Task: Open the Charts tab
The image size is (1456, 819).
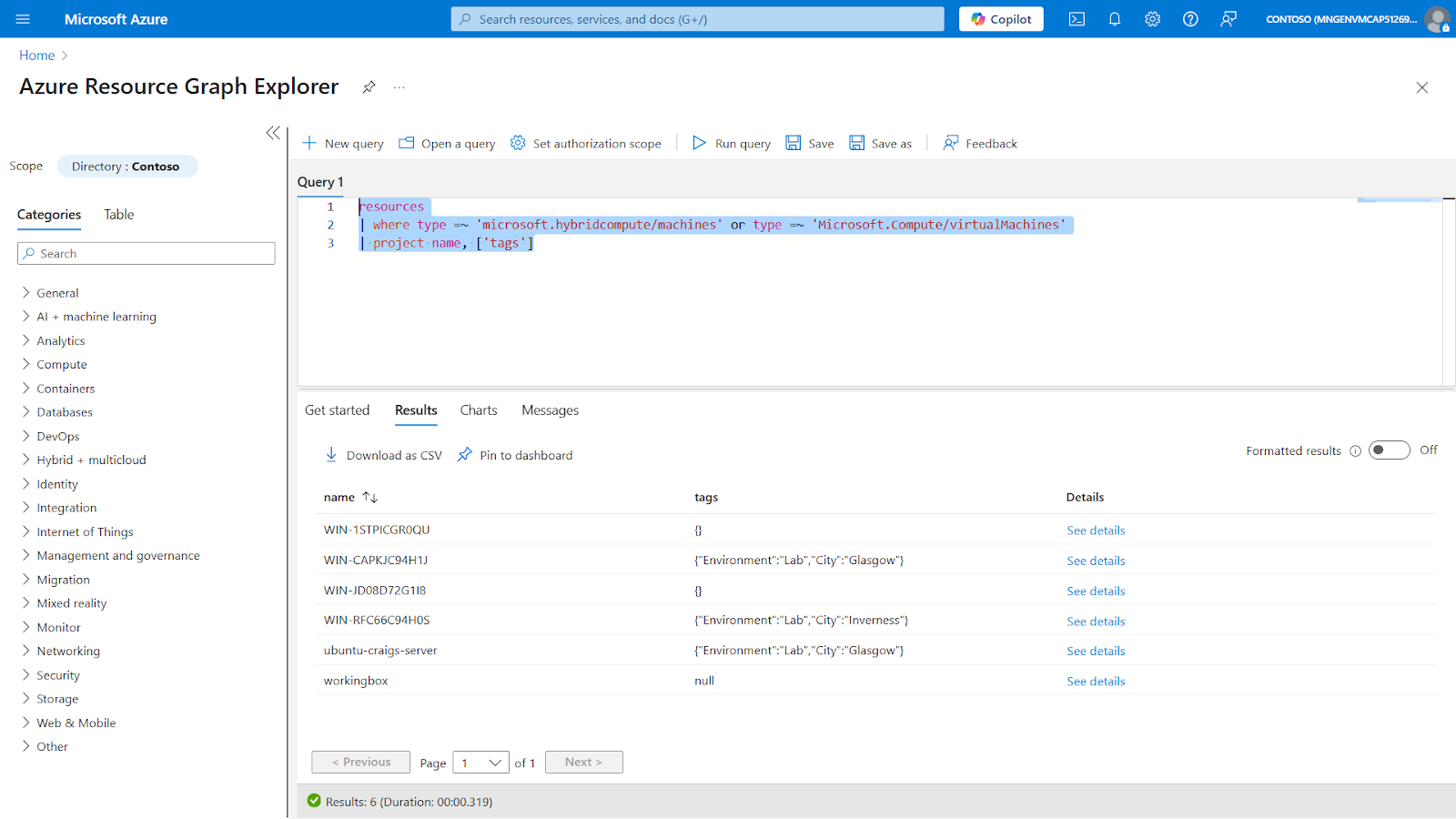Action: pyautogui.click(x=479, y=410)
